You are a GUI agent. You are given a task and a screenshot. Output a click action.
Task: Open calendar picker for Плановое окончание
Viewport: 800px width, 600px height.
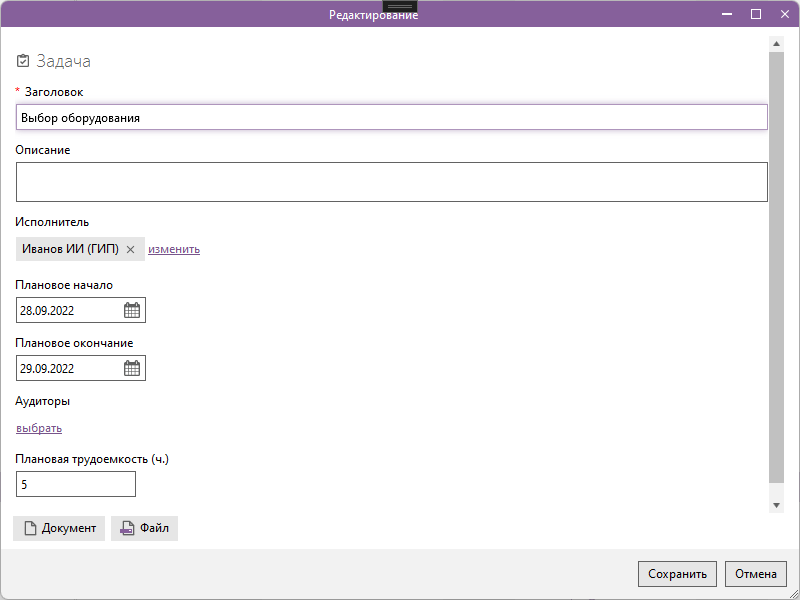tap(132, 368)
